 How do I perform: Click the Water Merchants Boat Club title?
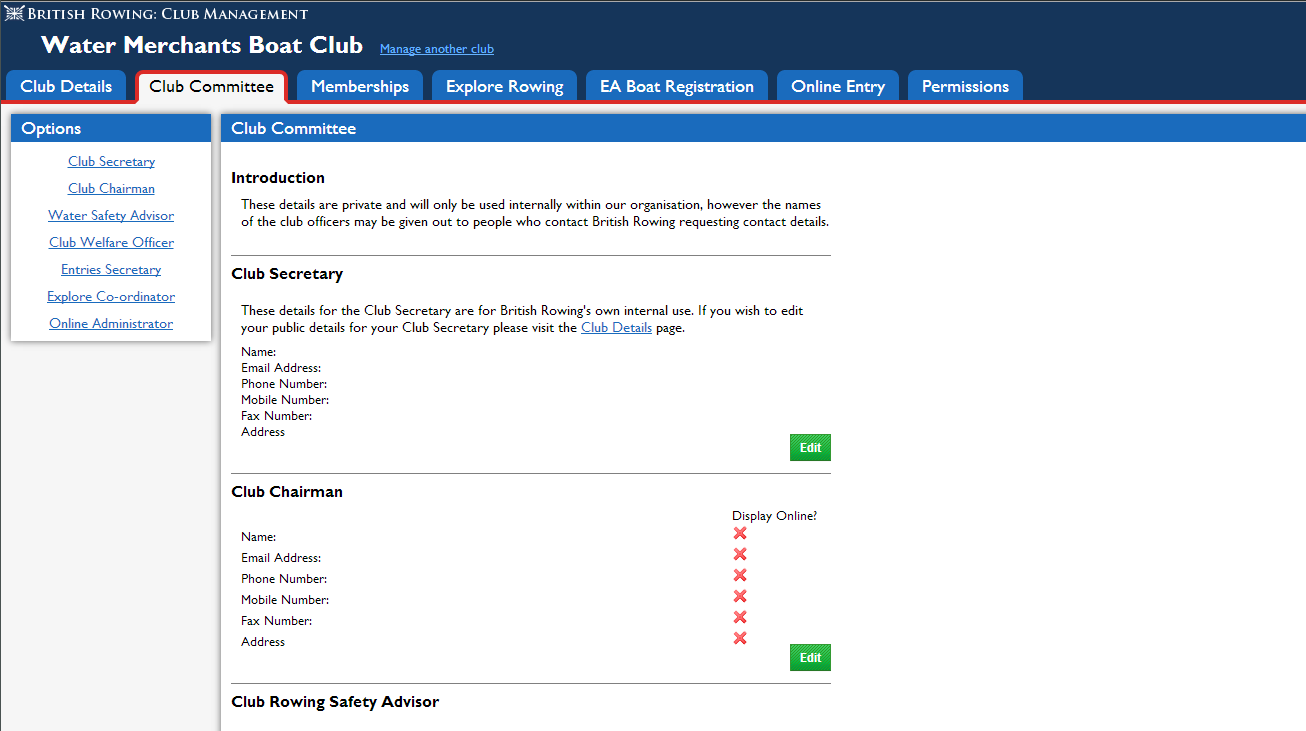202,45
